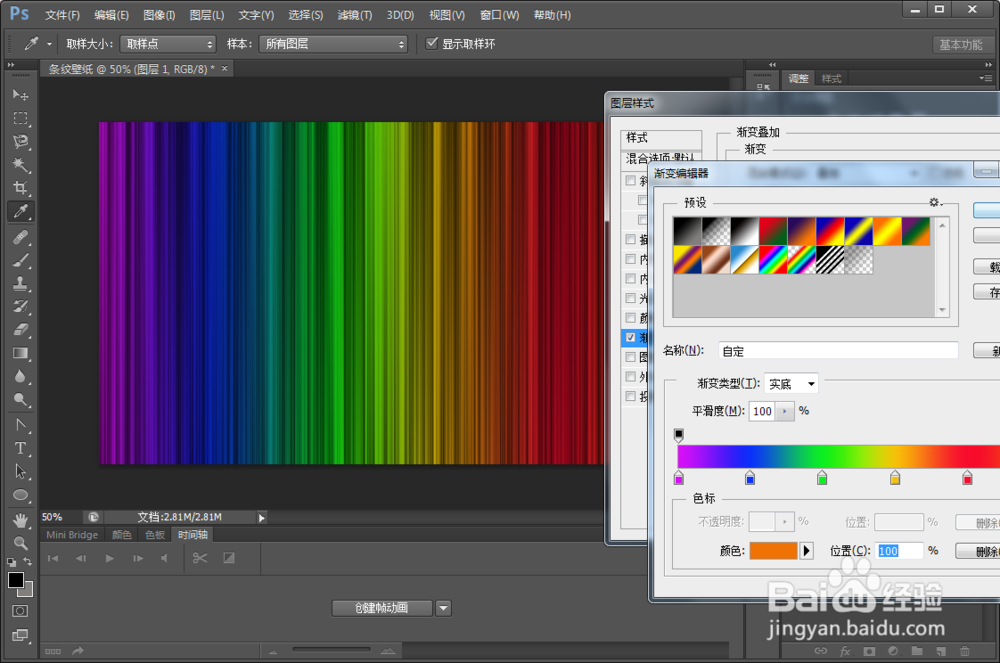Switch to the Mini Bridge tab
The height and width of the screenshot is (663, 1000).
coord(72,535)
